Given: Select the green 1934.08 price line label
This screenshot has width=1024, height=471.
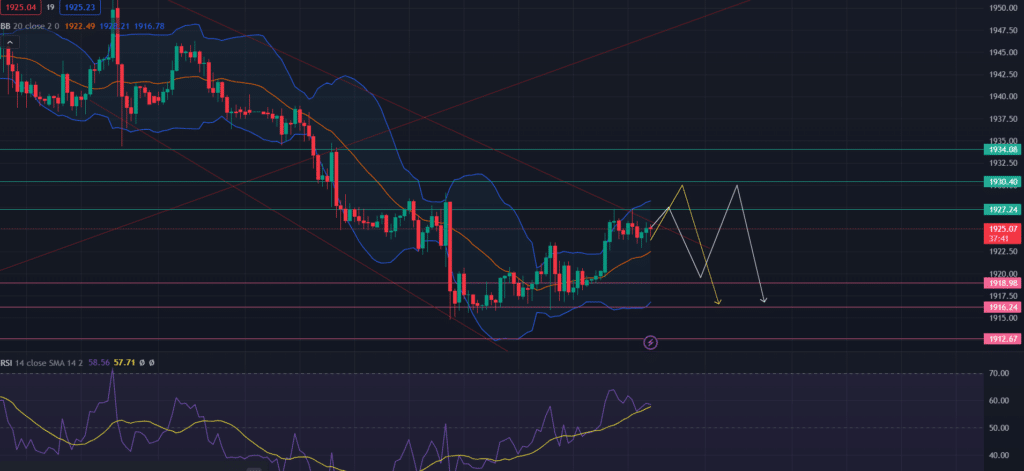Looking at the screenshot, I should (x=1002, y=150).
